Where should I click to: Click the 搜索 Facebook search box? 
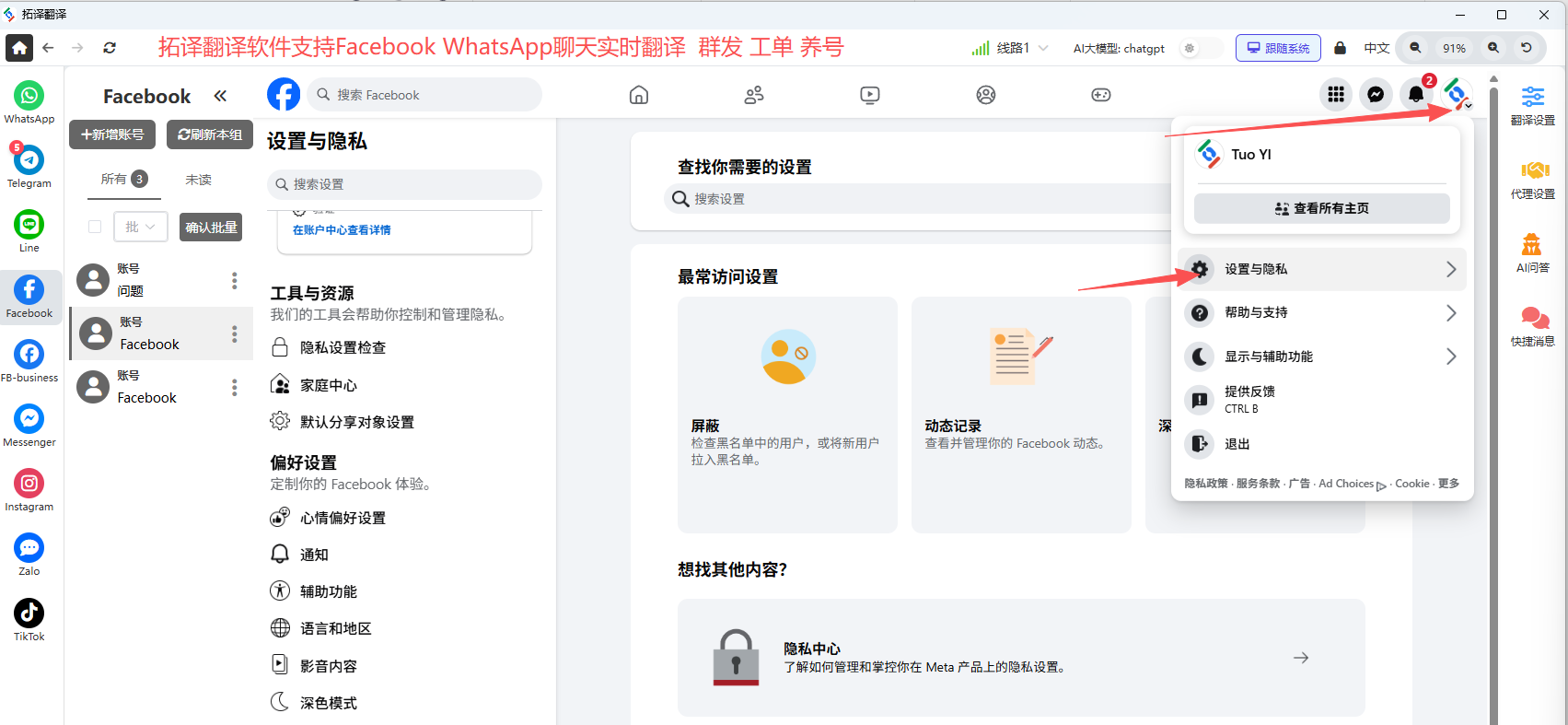tap(424, 95)
